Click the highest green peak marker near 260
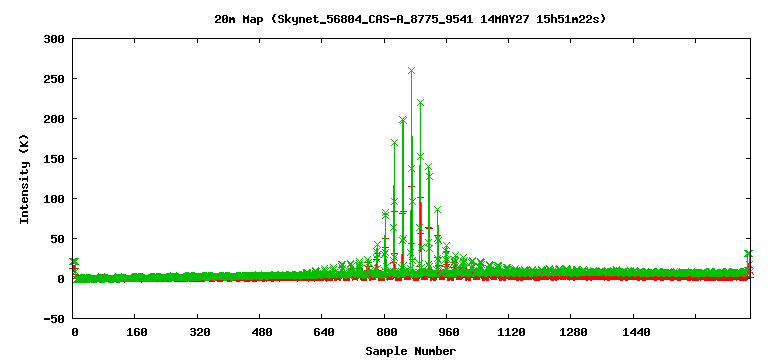The image size is (768, 360). point(411,71)
